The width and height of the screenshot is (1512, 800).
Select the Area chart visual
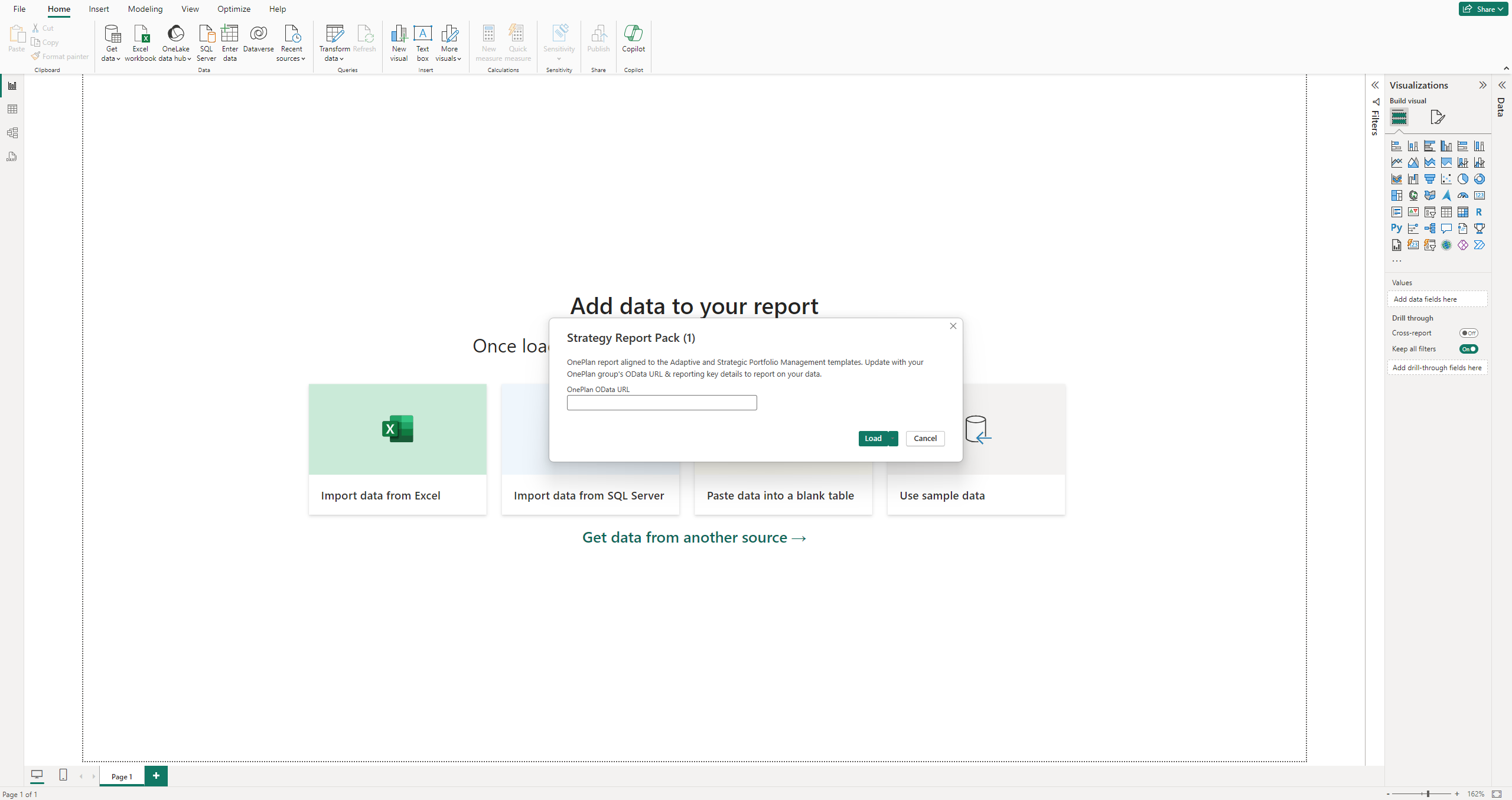1413,162
